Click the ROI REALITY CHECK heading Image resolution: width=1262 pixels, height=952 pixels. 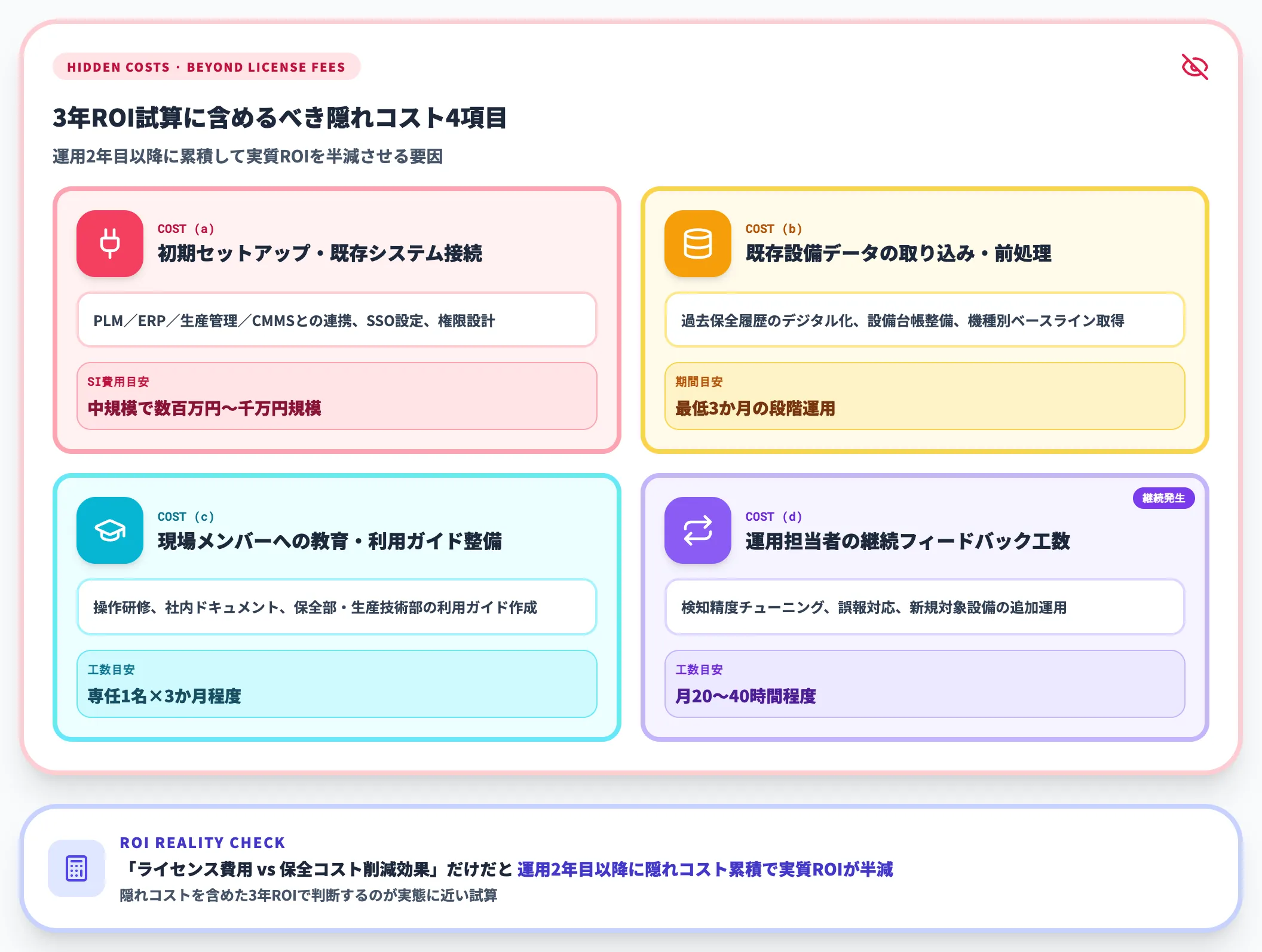pos(203,843)
